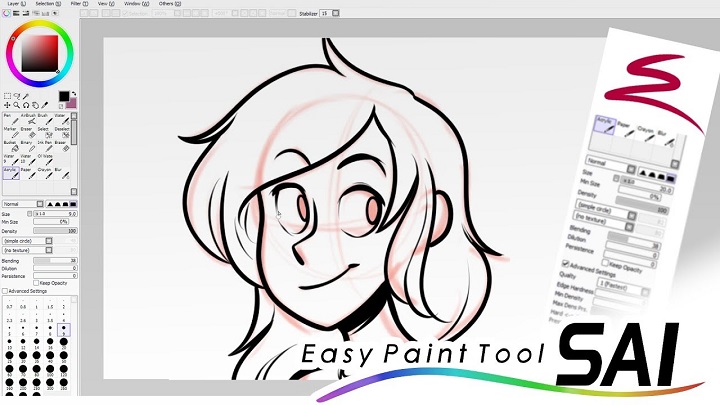This screenshot has width=720, height=405.
Task: Swap foreground and background colors
Action: (73, 94)
